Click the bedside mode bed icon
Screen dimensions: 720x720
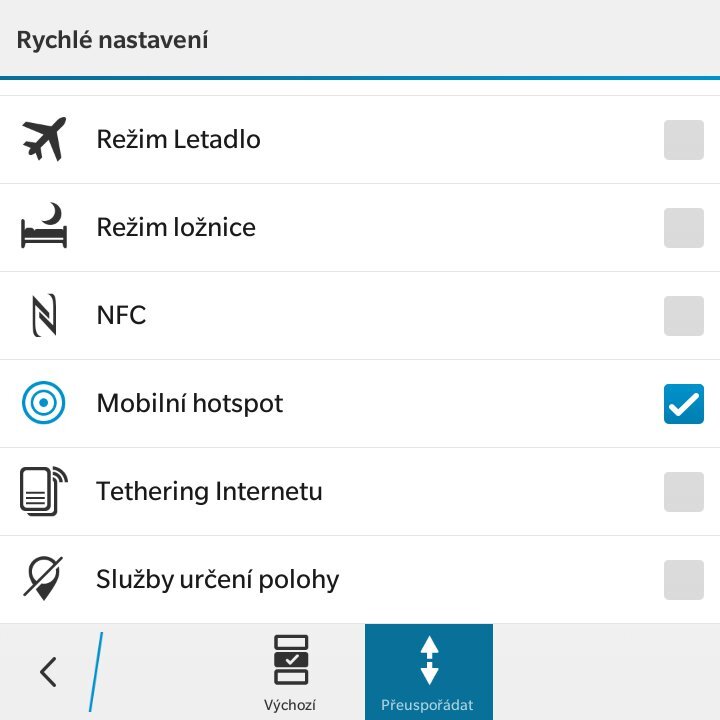[x=43, y=227]
